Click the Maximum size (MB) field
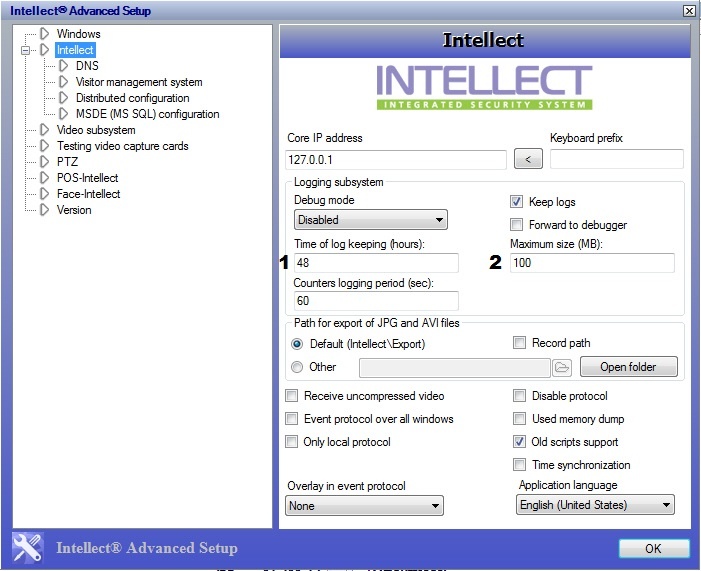 click(x=592, y=262)
